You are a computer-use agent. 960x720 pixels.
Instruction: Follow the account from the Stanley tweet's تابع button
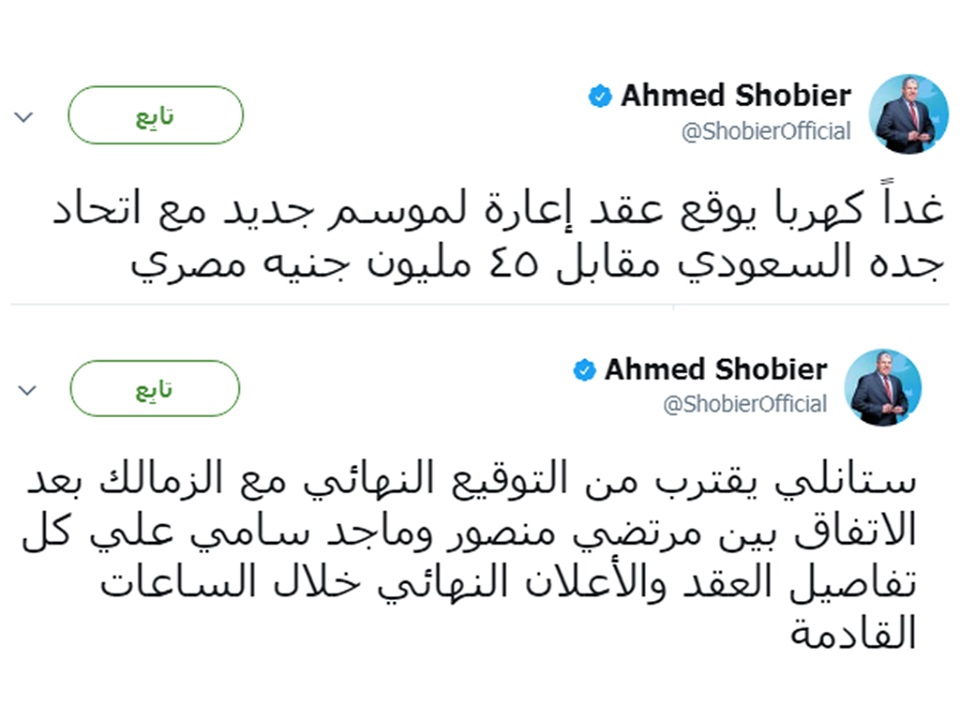point(155,389)
